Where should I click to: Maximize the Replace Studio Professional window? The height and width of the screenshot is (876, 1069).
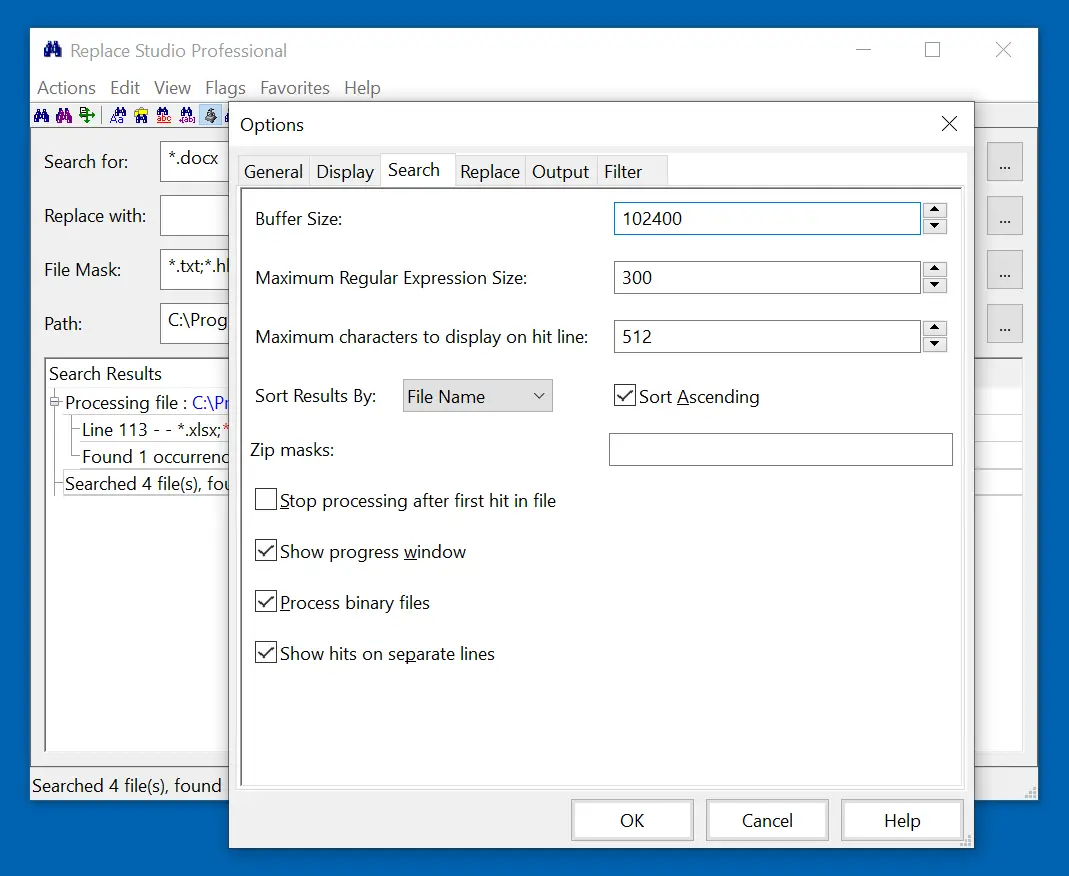[x=932, y=50]
